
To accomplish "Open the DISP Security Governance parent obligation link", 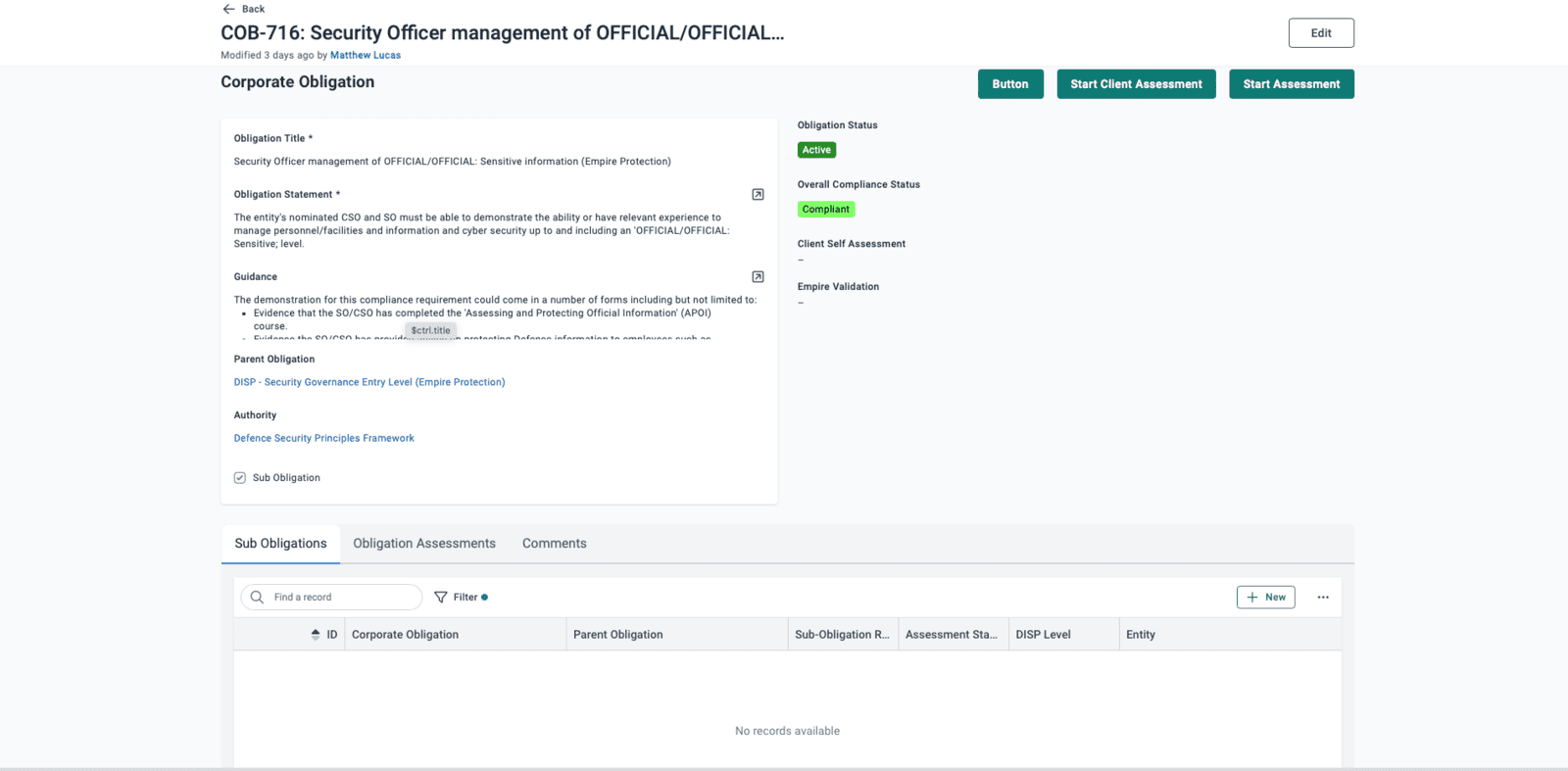I will (369, 382).
